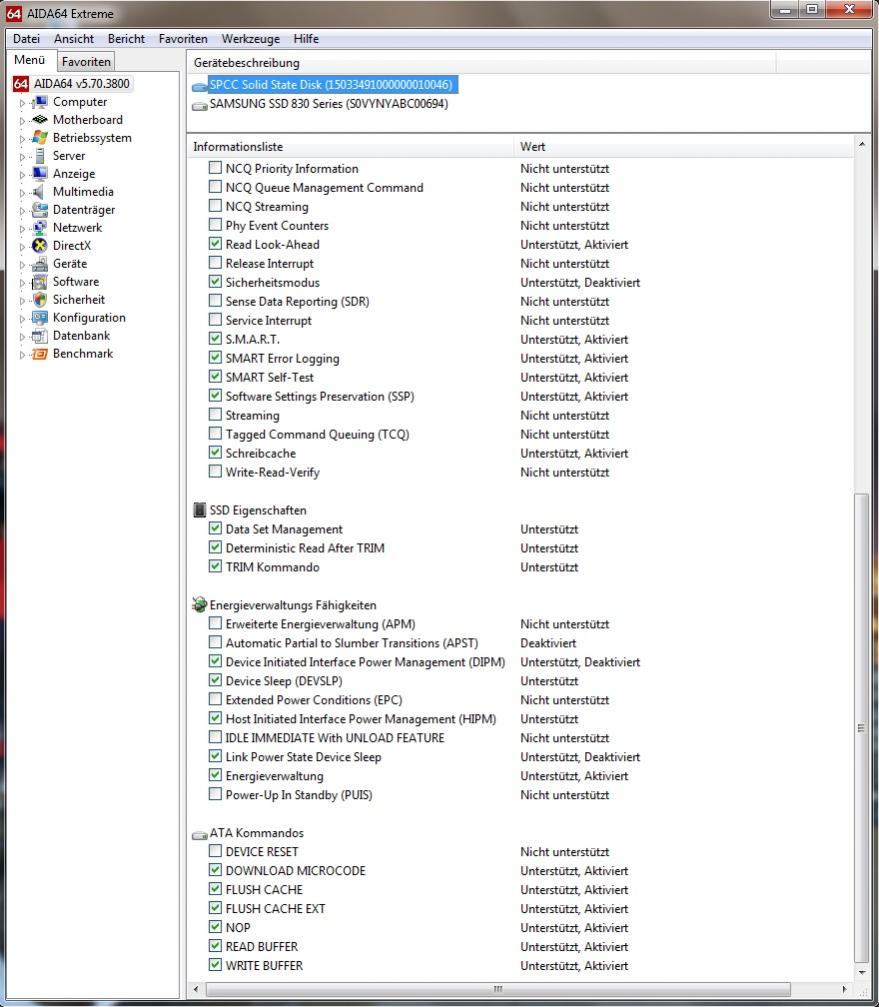Select the Computer tree icon

click(40, 102)
